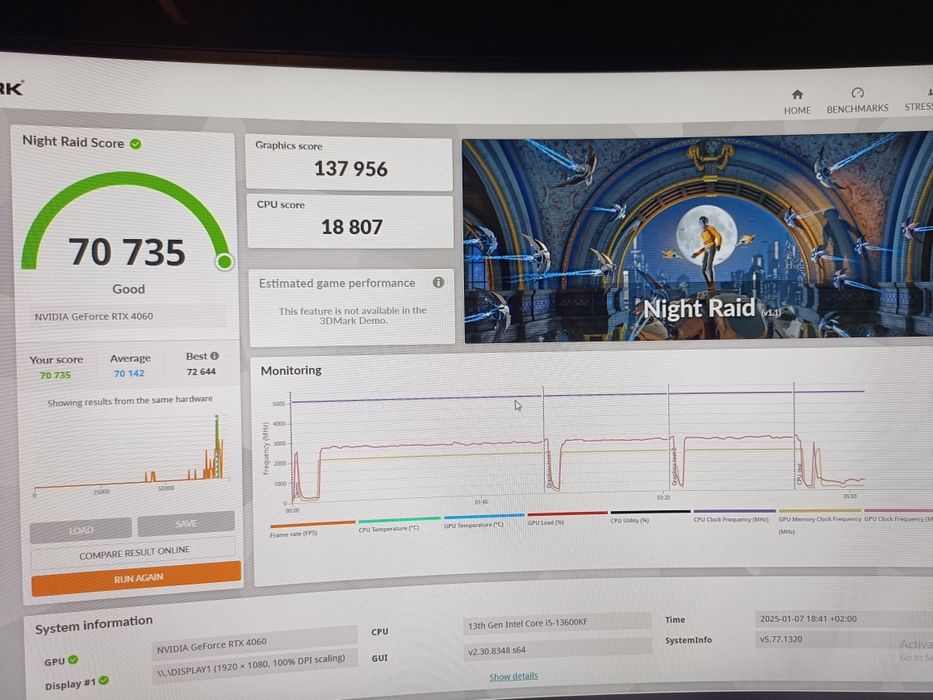Click the Estimated game performance info icon
This screenshot has width=933, height=700.
point(439,282)
